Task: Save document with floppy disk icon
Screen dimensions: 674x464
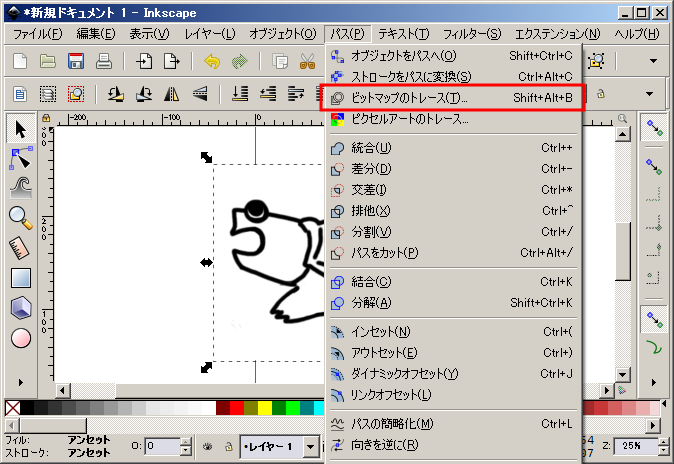Action: coord(76,61)
